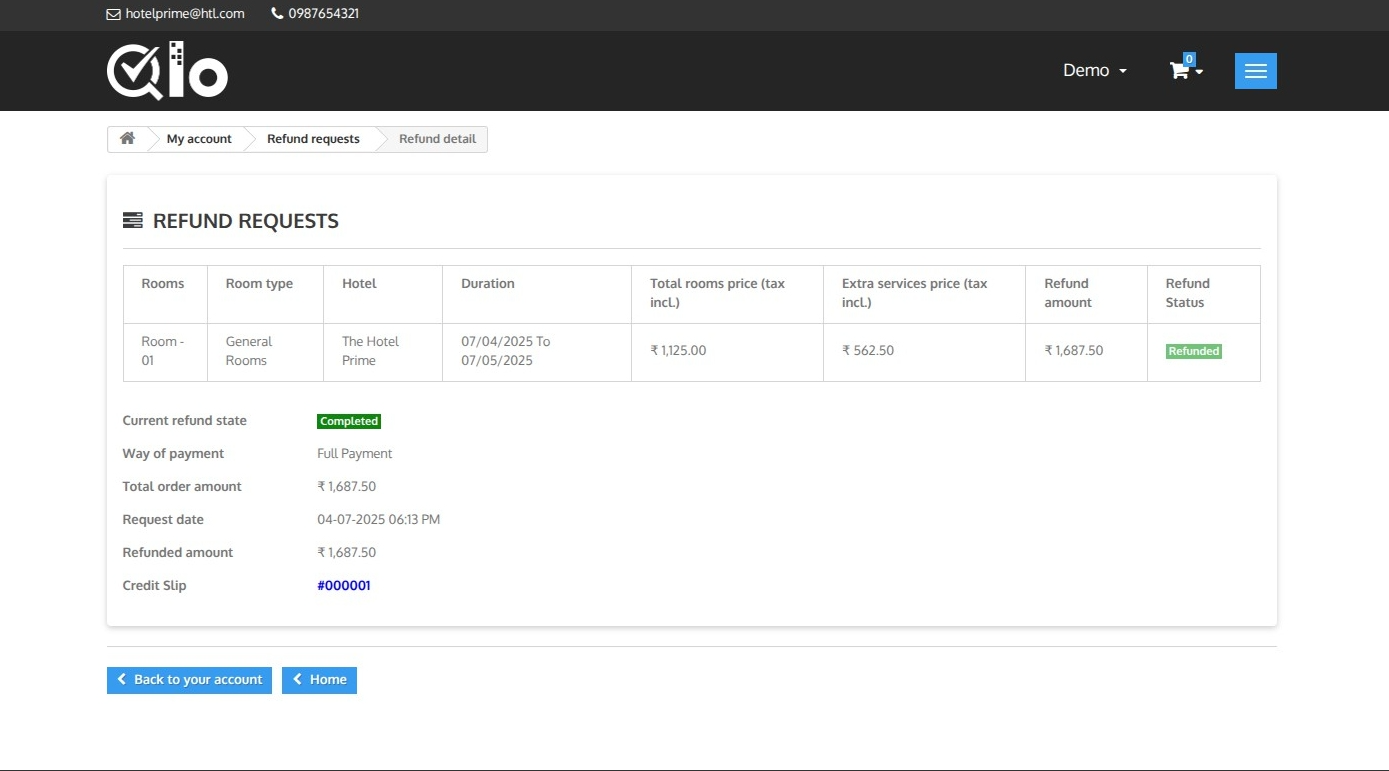
Task: Click the Duration column header
Action: [537, 294]
